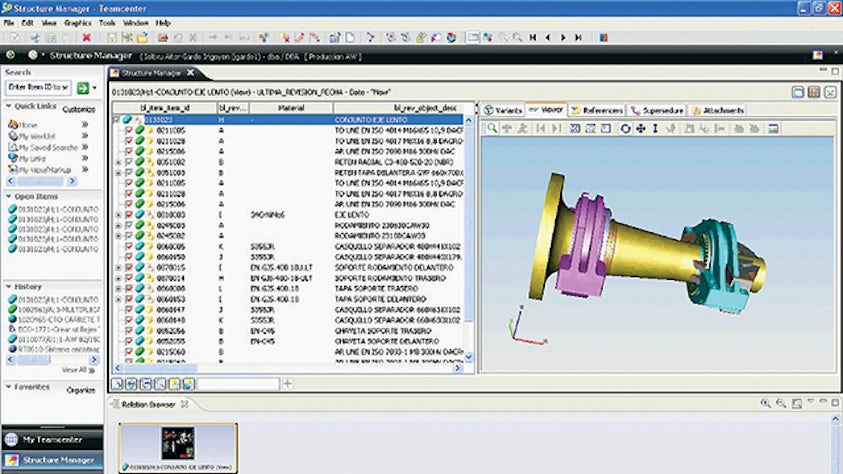The width and height of the screenshot is (843, 474).
Task: Click the image snapshot icon in viewer toolbar
Action: point(773,128)
